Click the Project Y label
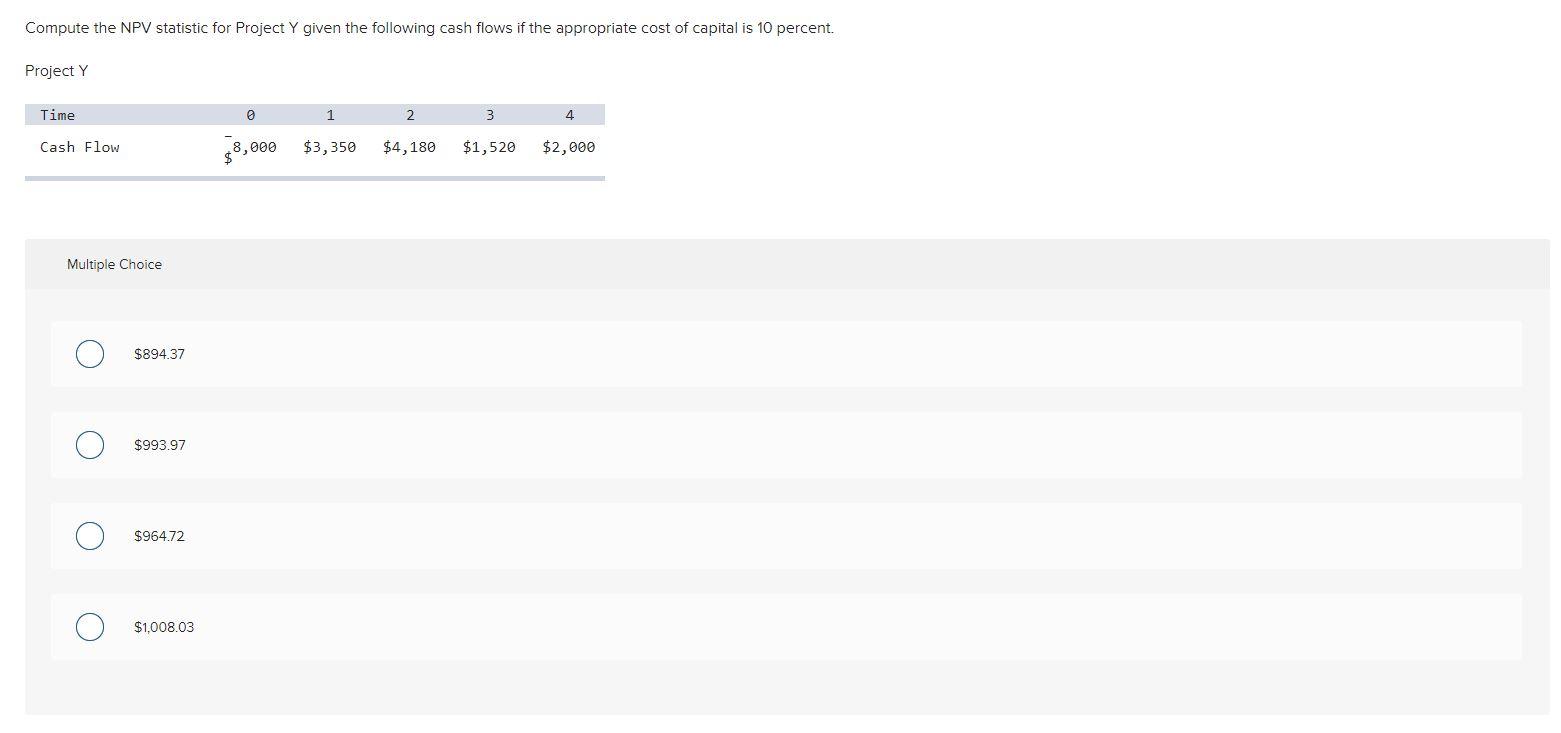The width and height of the screenshot is (1561, 733). click(56, 70)
